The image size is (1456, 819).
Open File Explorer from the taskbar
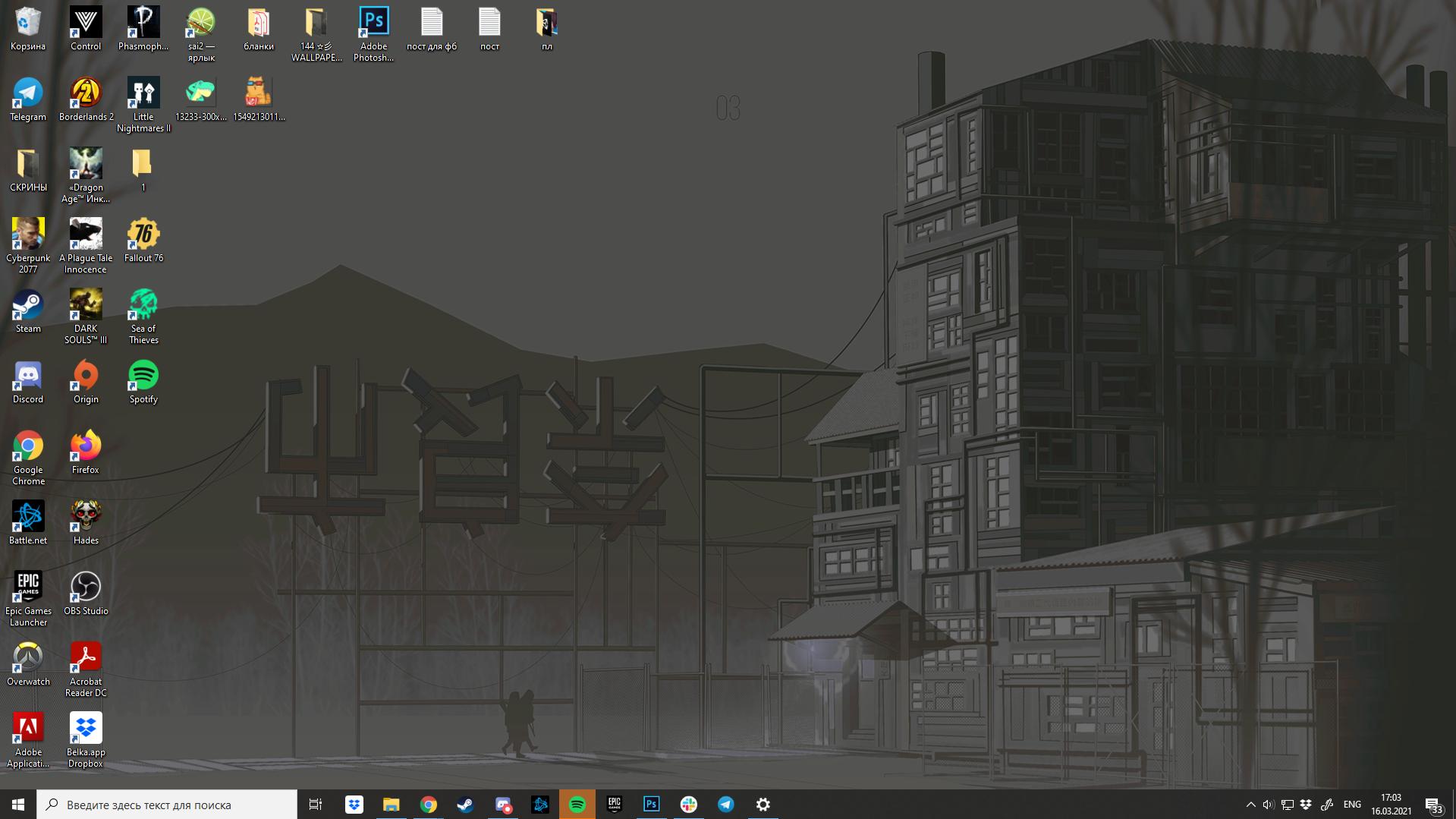pyautogui.click(x=392, y=805)
